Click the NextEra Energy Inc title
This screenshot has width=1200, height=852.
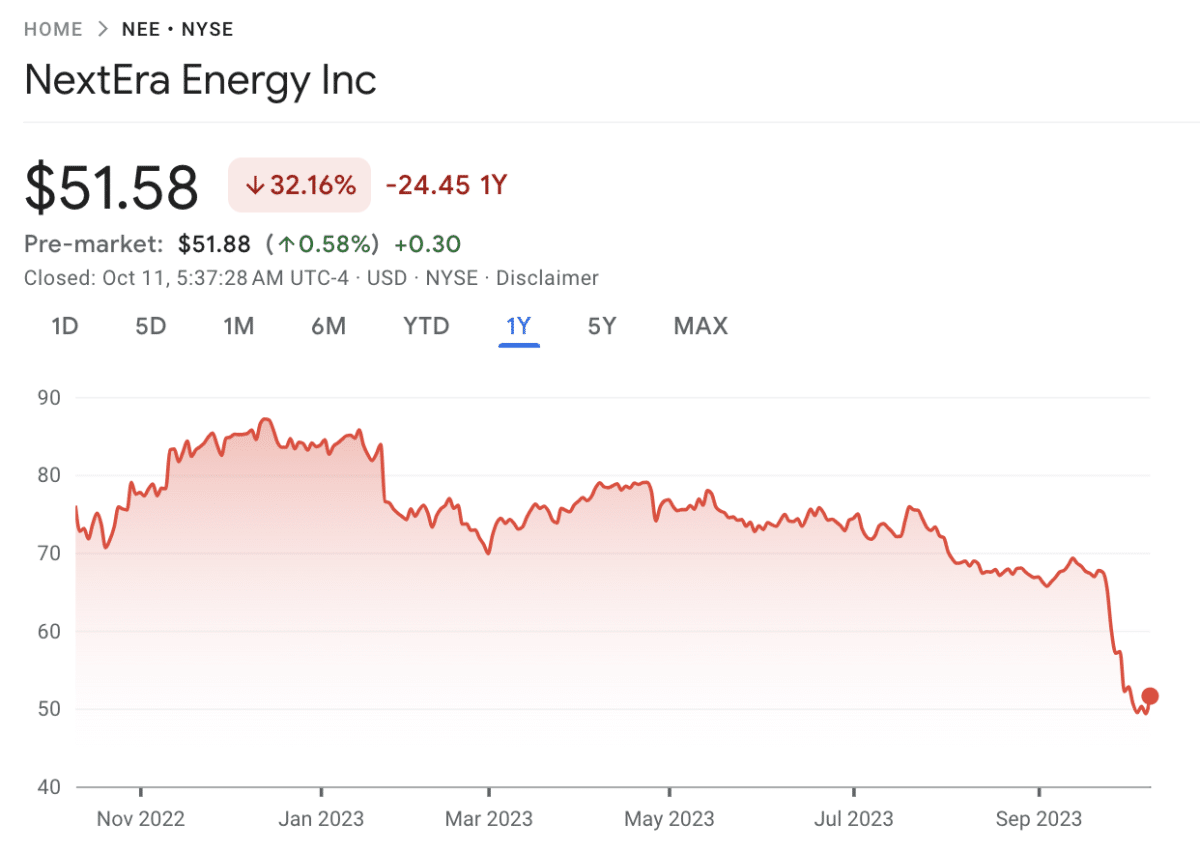point(200,80)
